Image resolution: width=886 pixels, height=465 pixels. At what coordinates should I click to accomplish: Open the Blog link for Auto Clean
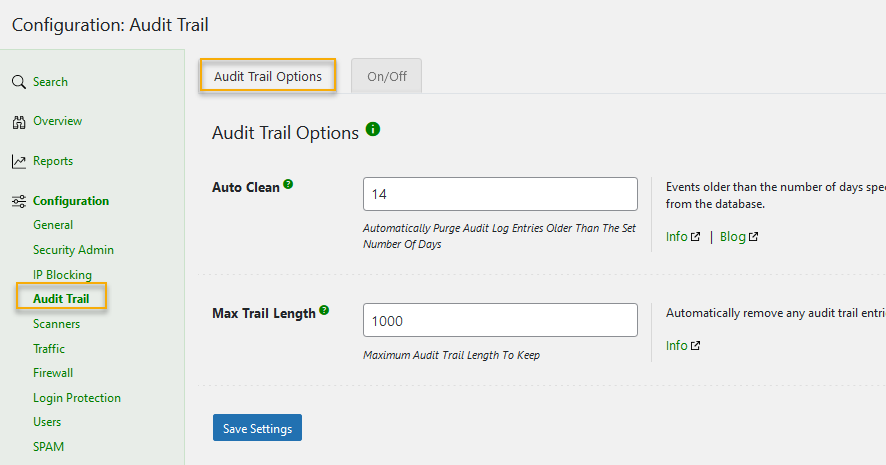tap(738, 237)
